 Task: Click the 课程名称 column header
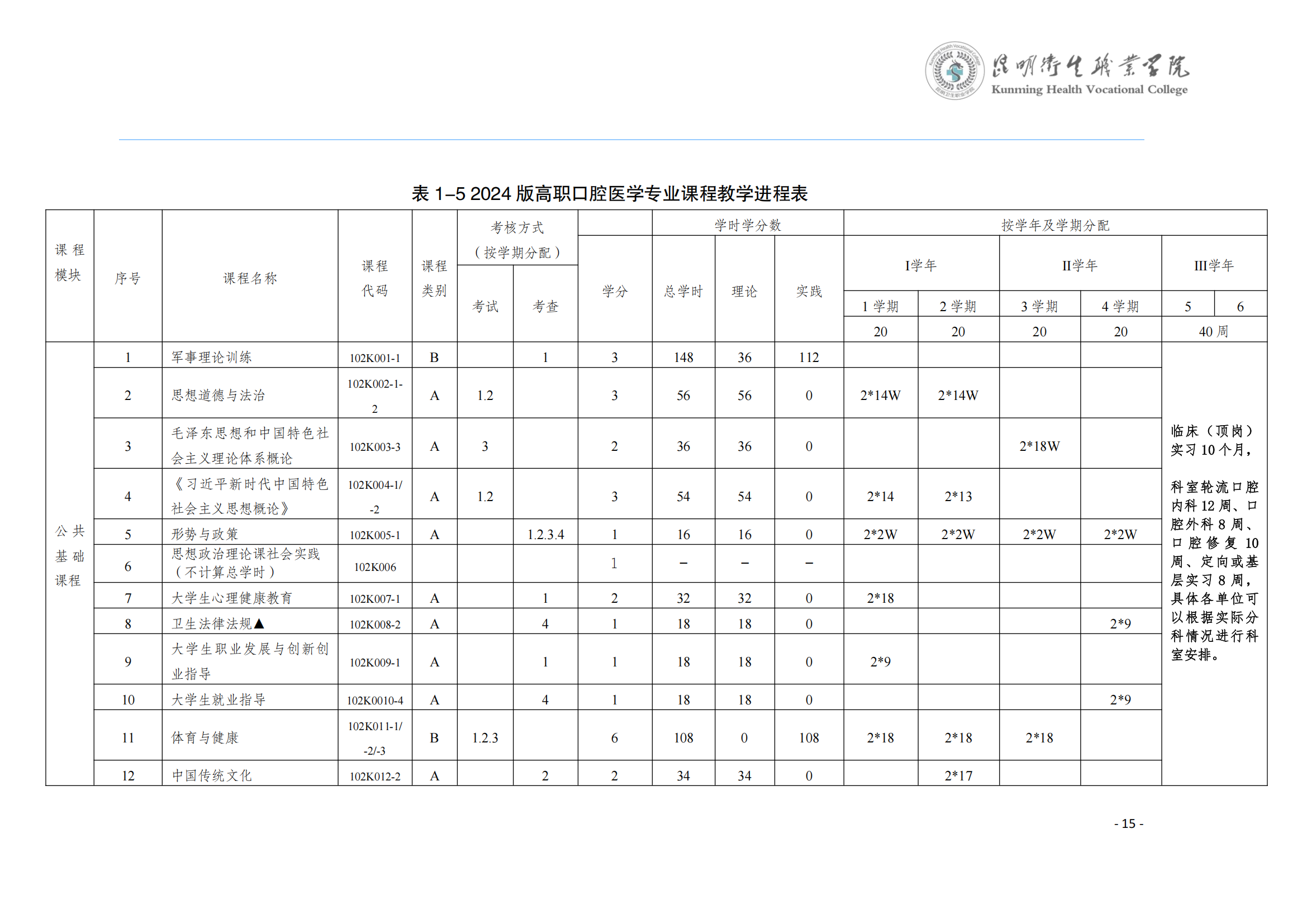250,278
